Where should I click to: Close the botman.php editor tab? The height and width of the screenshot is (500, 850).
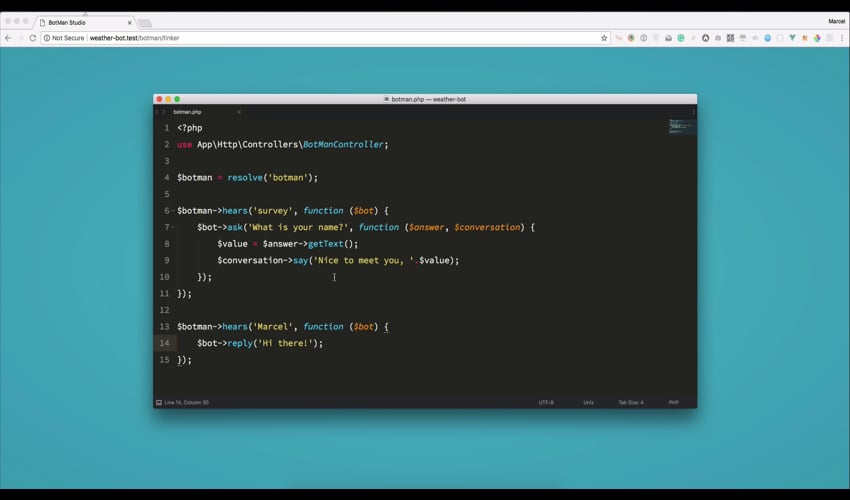[239, 112]
